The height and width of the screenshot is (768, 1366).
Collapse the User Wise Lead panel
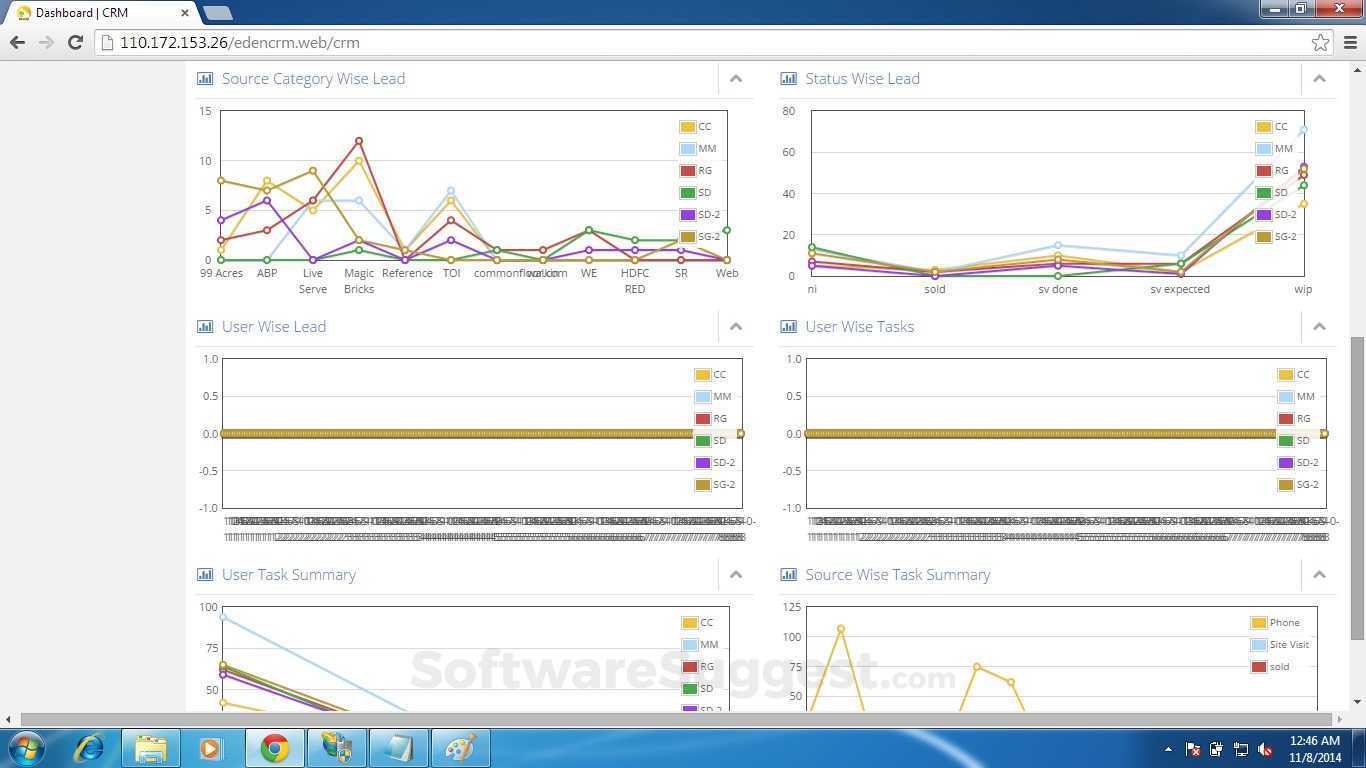pyautogui.click(x=736, y=327)
